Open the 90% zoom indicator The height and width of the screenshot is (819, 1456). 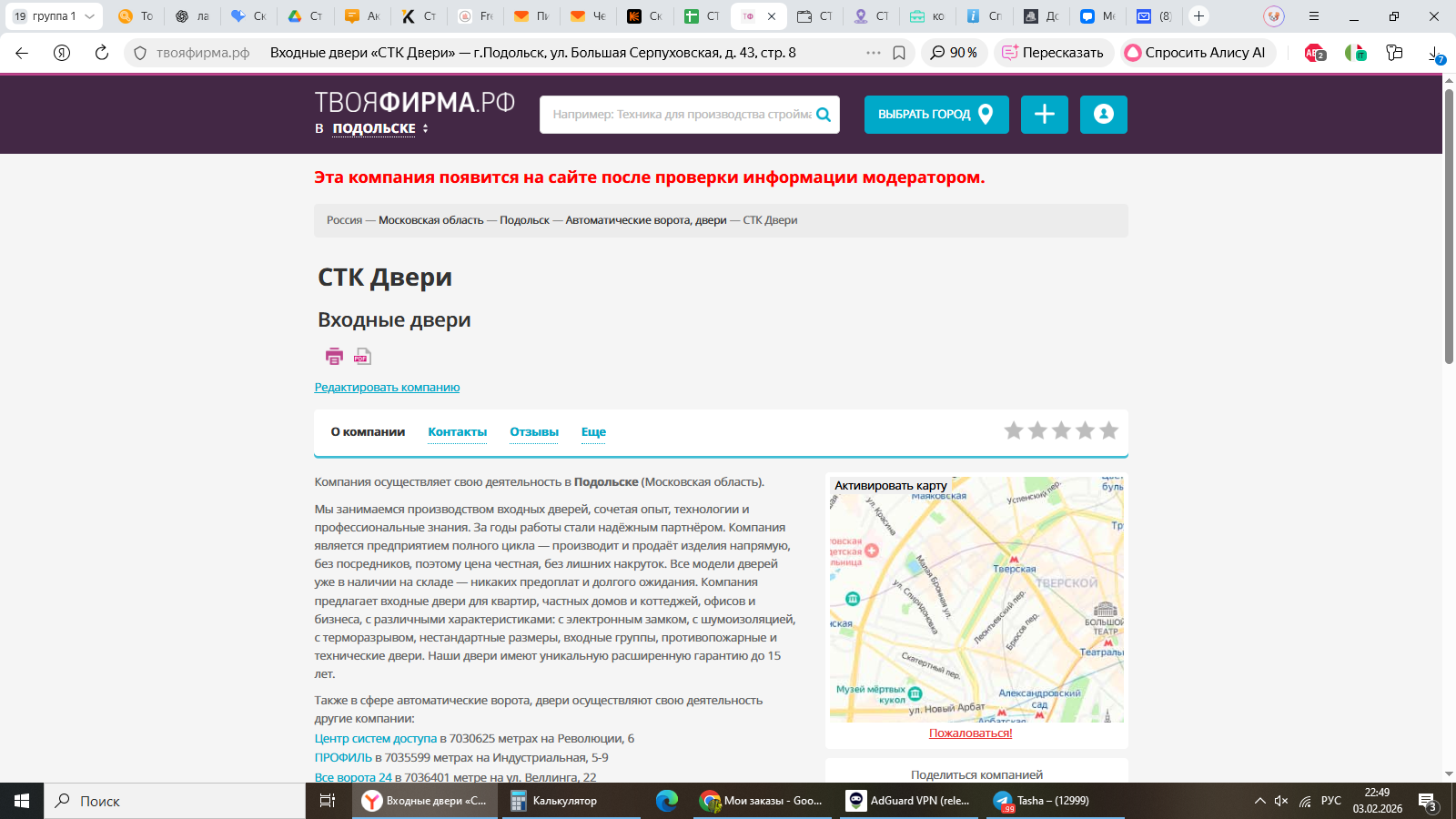point(954,53)
